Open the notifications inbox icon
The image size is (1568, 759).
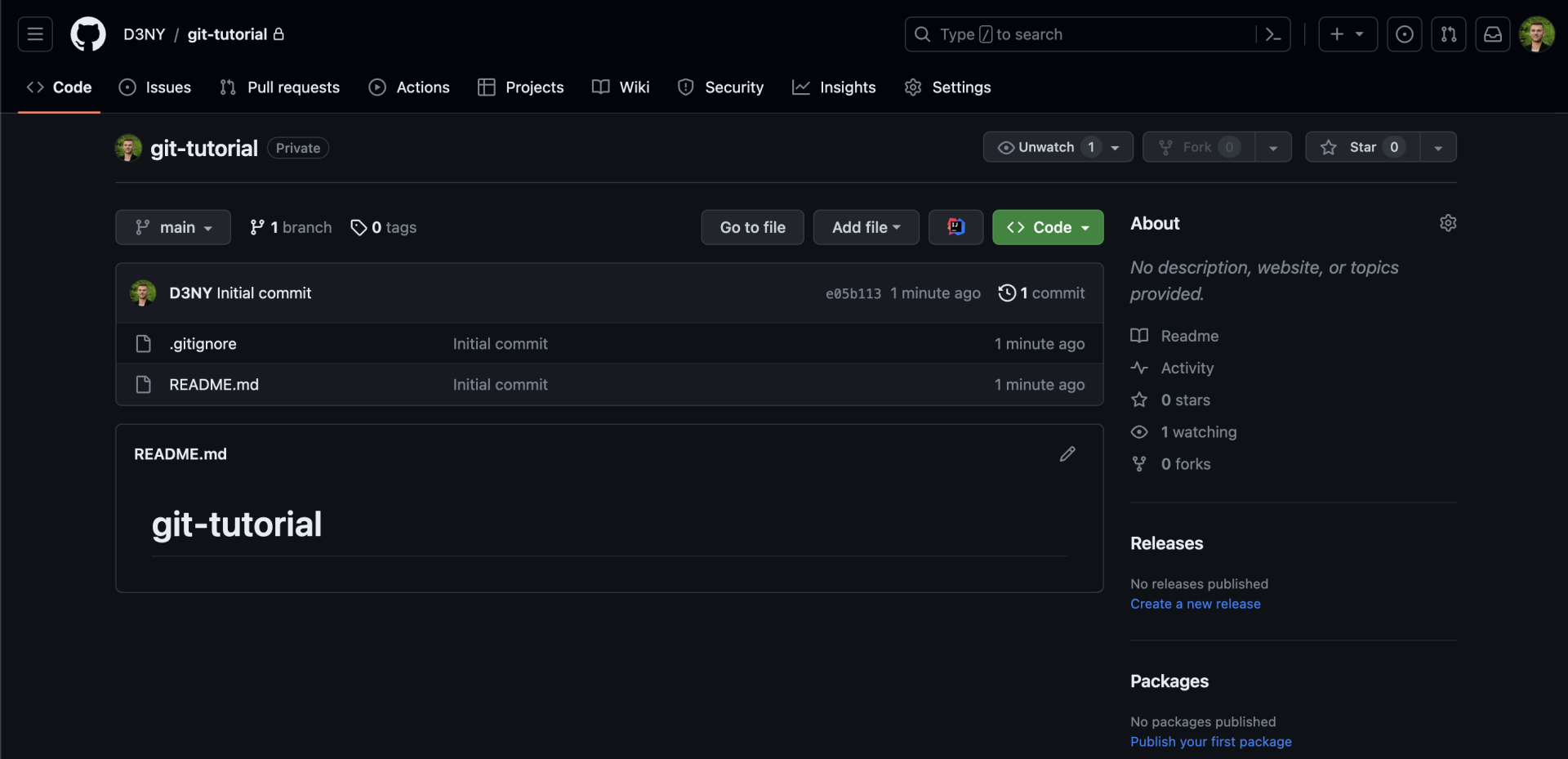pyautogui.click(x=1492, y=34)
